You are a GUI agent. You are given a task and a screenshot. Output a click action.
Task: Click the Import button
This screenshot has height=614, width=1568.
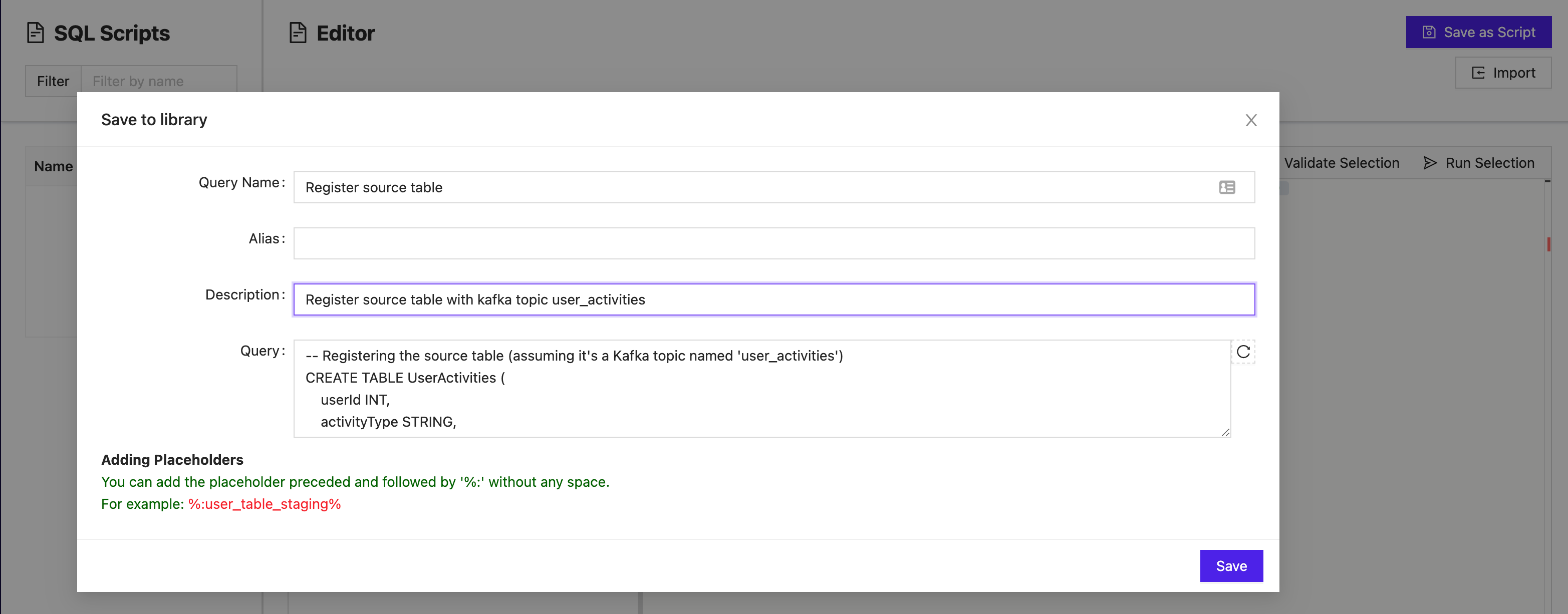point(1503,73)
